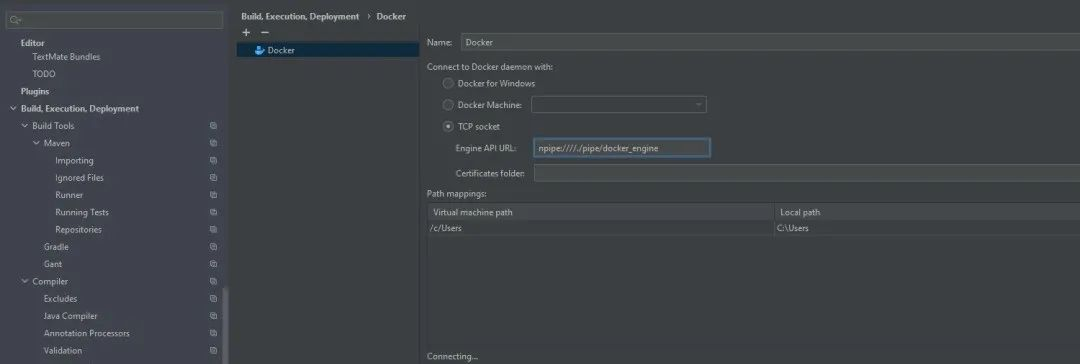The image size is (1080, 364).
Task: Open Annotation Processors settings
Action: 87,333
